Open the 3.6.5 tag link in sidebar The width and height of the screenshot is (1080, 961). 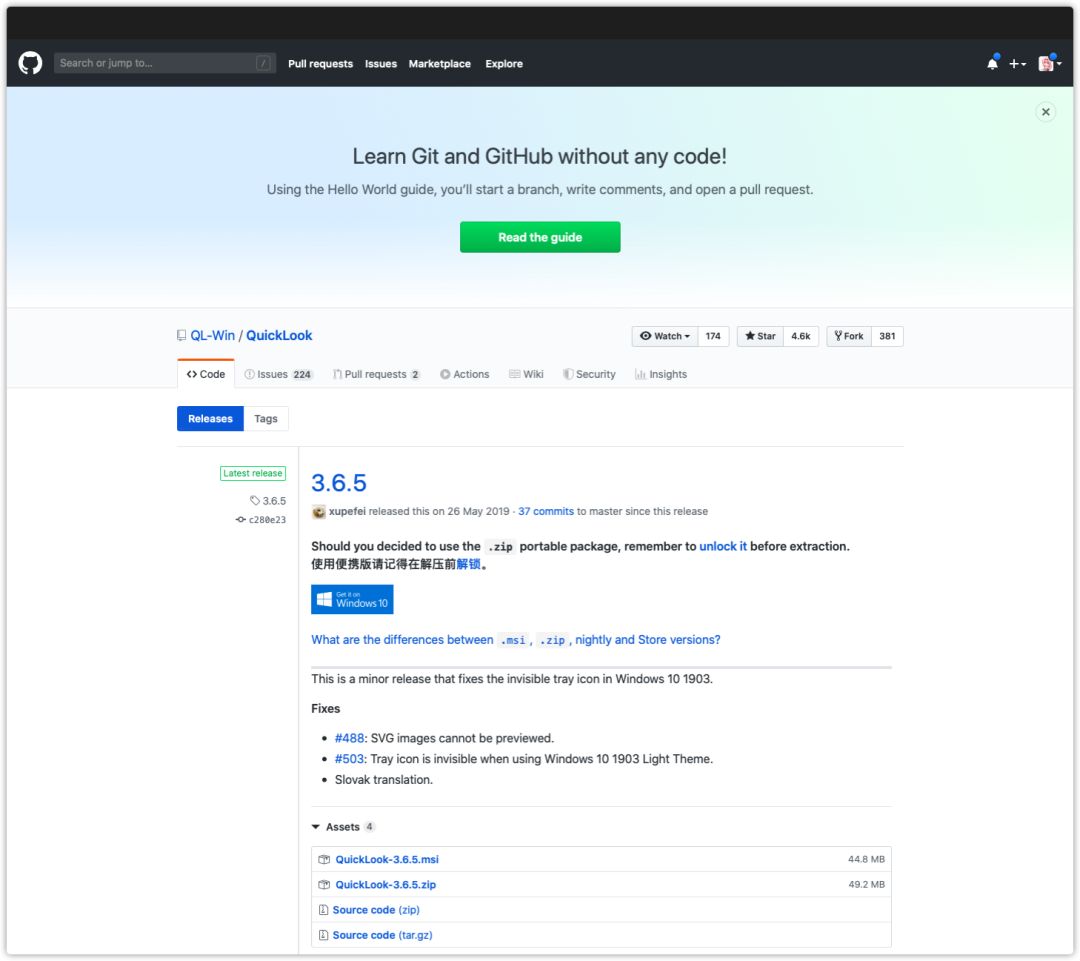[x=268, y=501]
